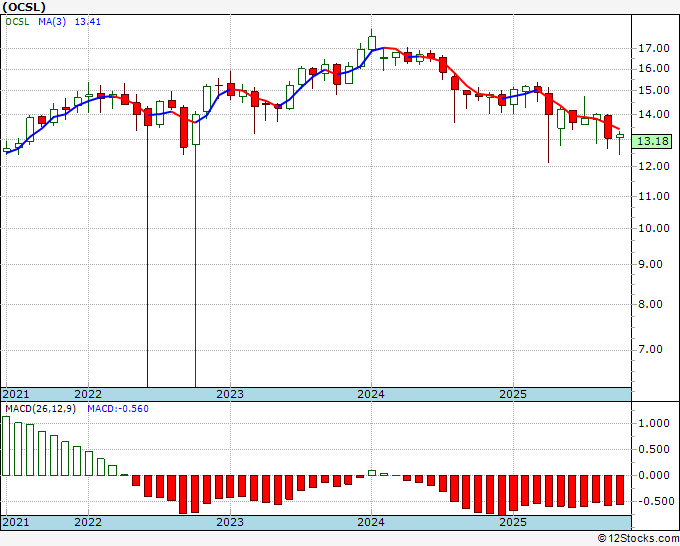The width and height of the screenshot is (680, 546).
Task: Click the tallest green MACD bar at 2021
Action: pos(6,446)
